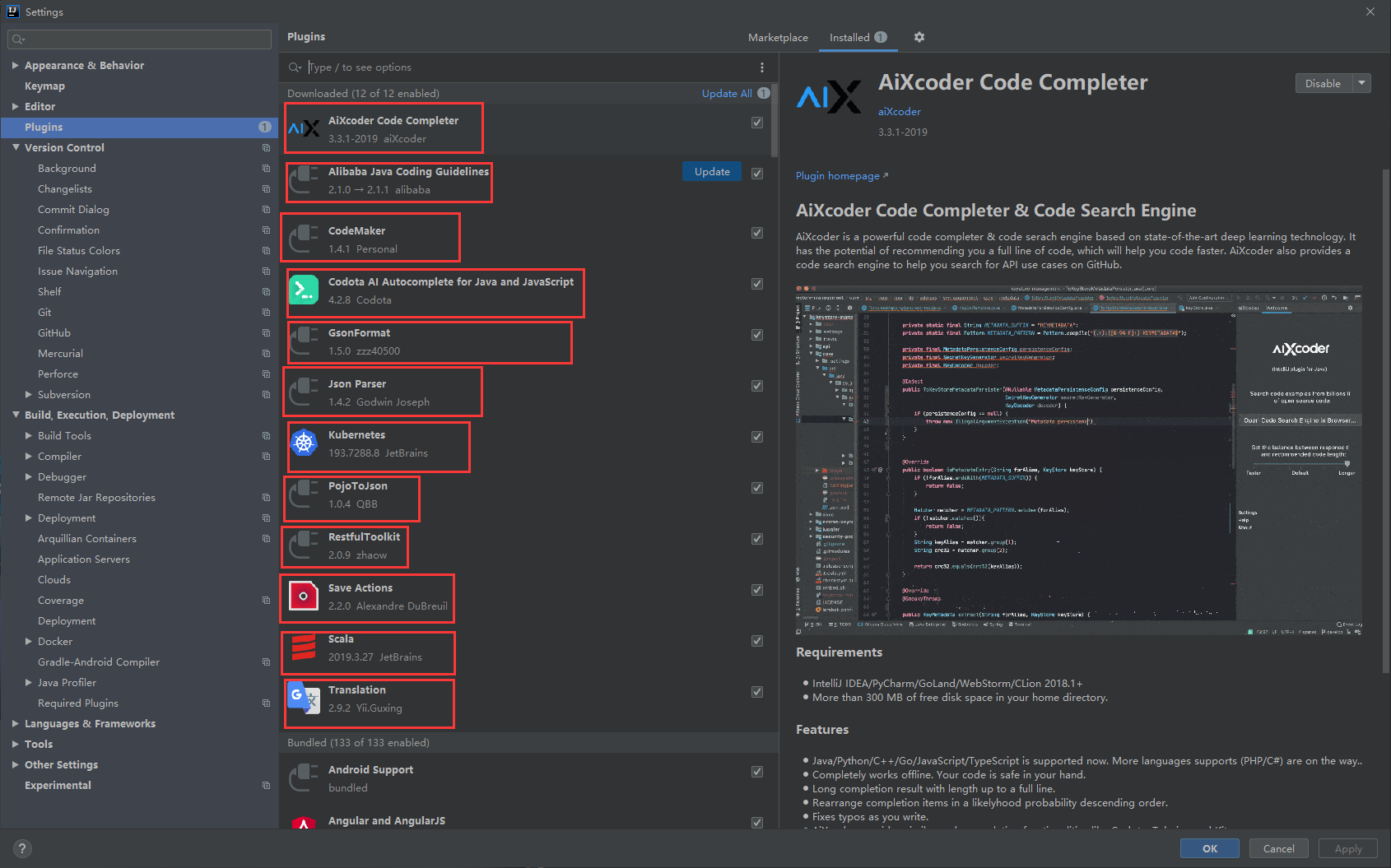Click the RestfulToolkit plugin icon
The height and width of the screenshot is (868, 1391).
tap(304, 545)
